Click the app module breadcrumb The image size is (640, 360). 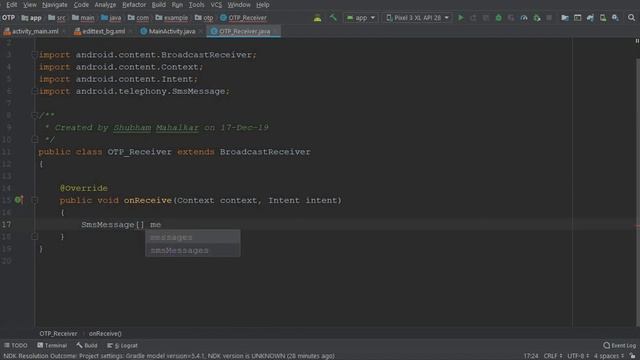tap(31, 18)
